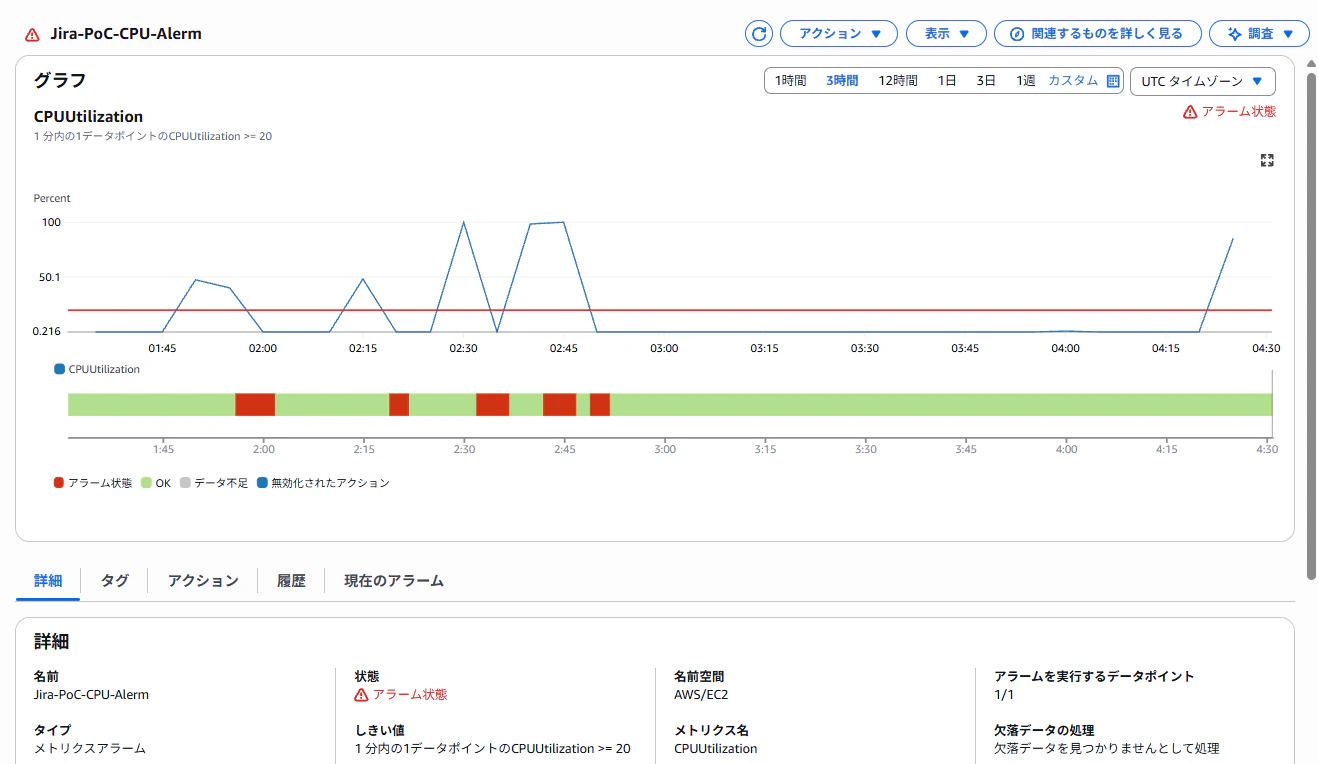Choose the カスタム time range option
This screenshot has width=1318, height=764.
(x=1073, y=81)
